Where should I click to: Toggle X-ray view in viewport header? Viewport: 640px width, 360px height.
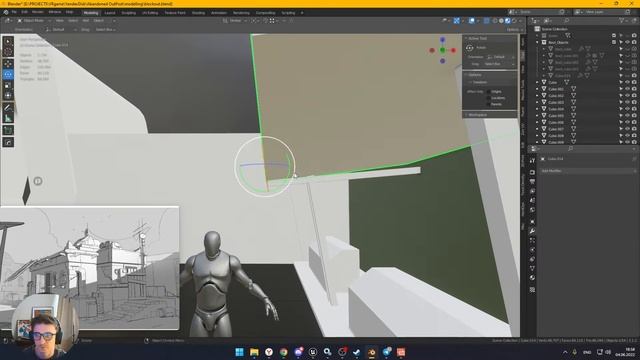487,20
